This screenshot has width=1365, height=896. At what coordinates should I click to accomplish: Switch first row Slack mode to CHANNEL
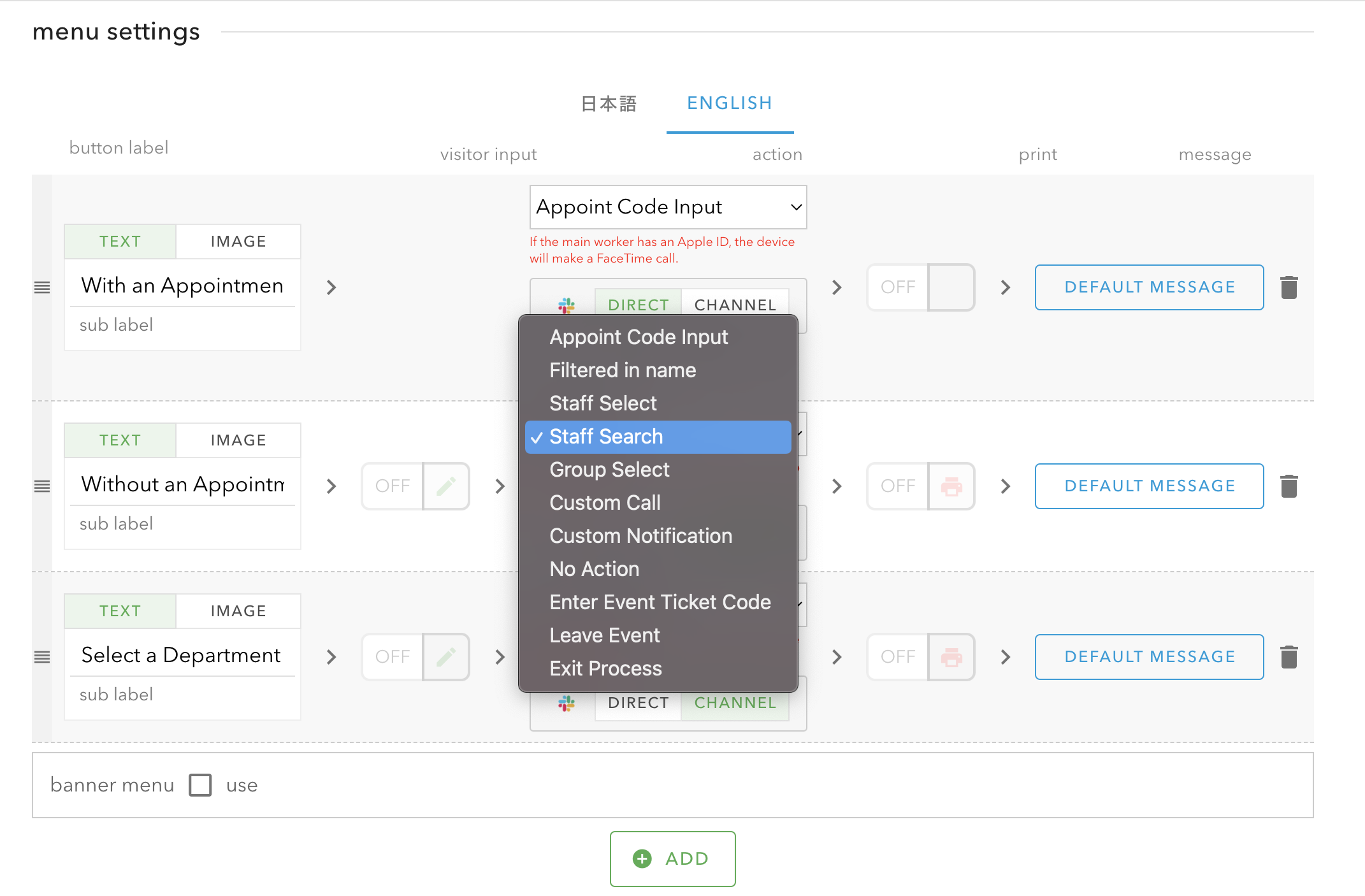(x=735, y=305)
